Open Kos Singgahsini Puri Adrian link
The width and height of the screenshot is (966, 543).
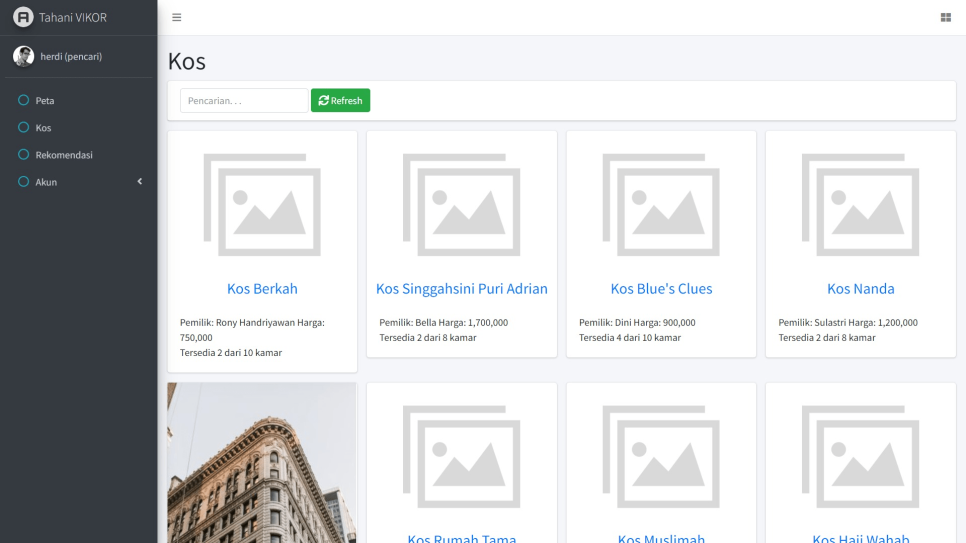coord(461,289)
